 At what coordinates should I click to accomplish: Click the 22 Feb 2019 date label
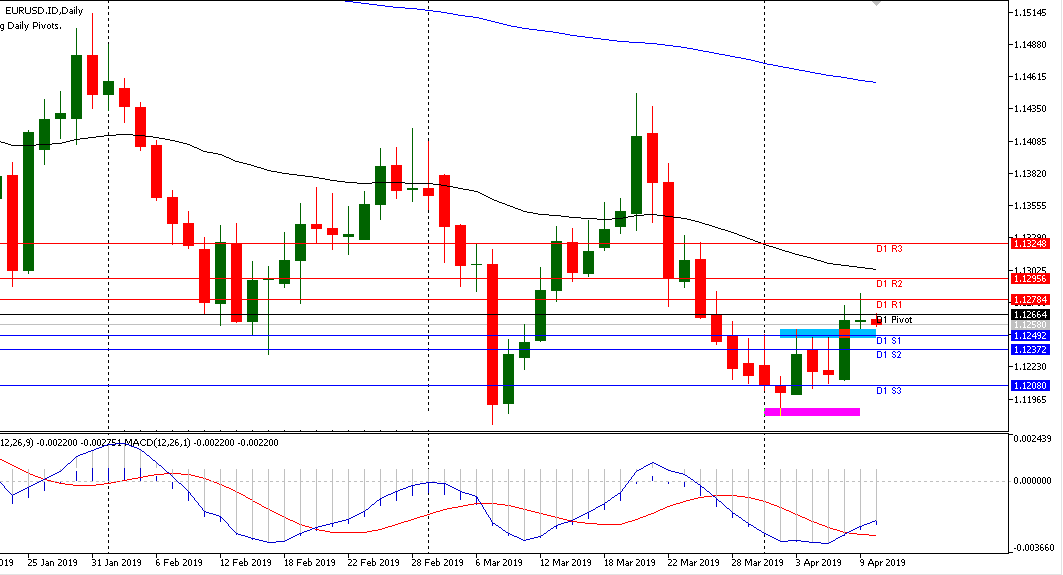374,563
